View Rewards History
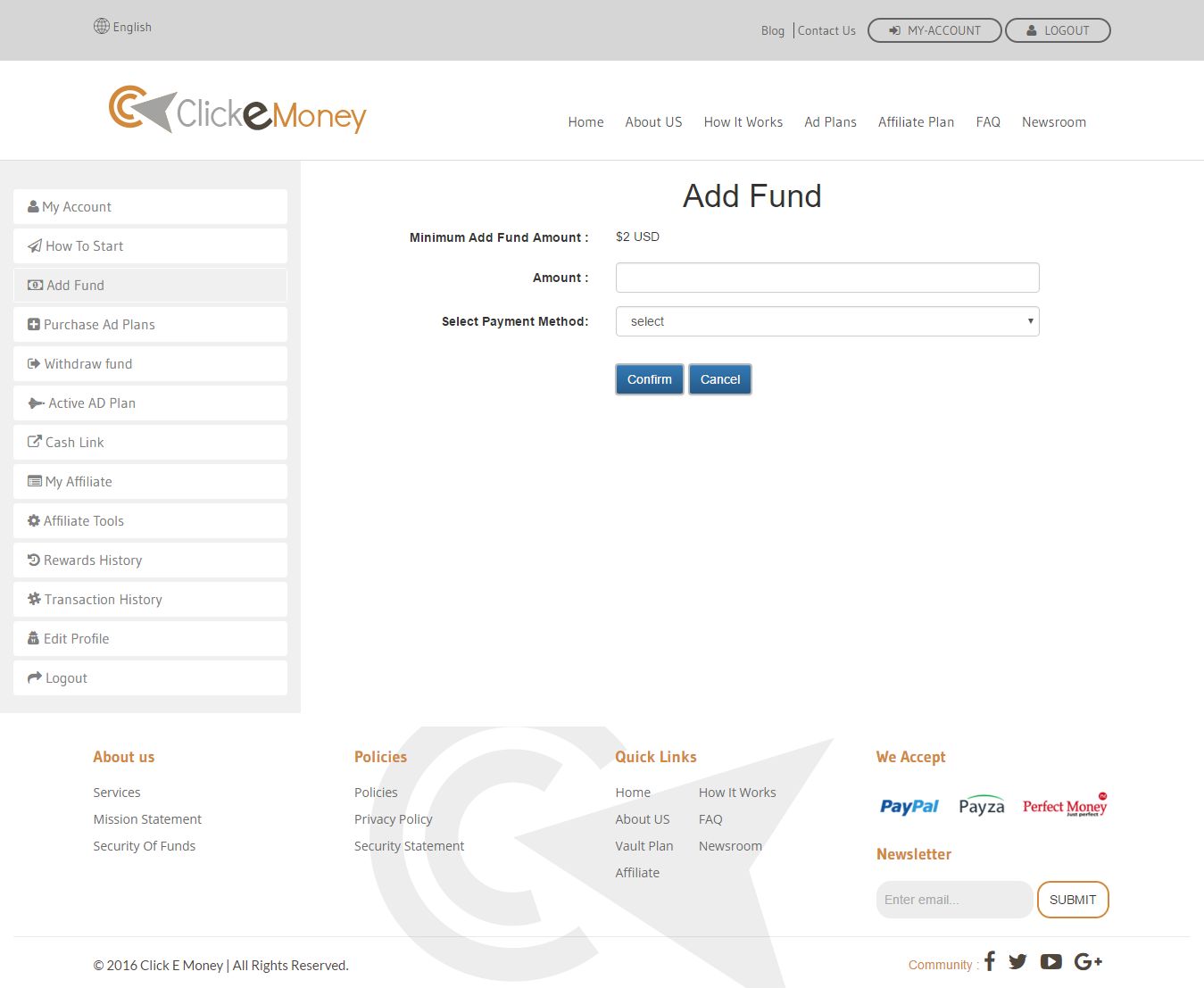Image resolution: width=1204 pixels, height=988 pixels. [x=150, y=560]
